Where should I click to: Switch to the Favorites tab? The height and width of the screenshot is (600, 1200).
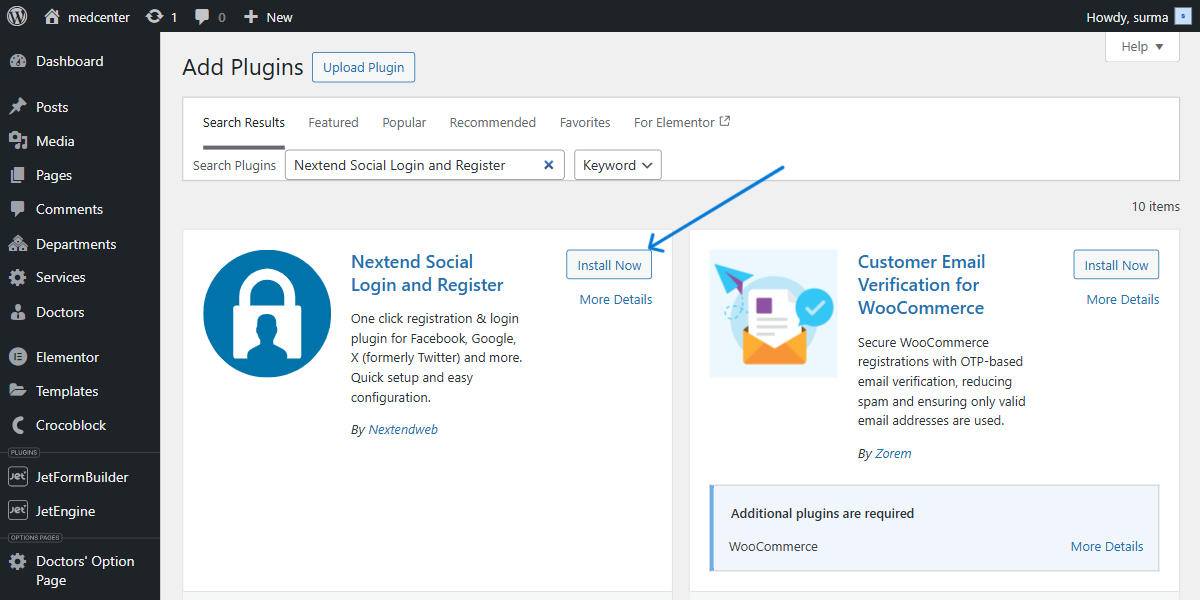point(585,122)
